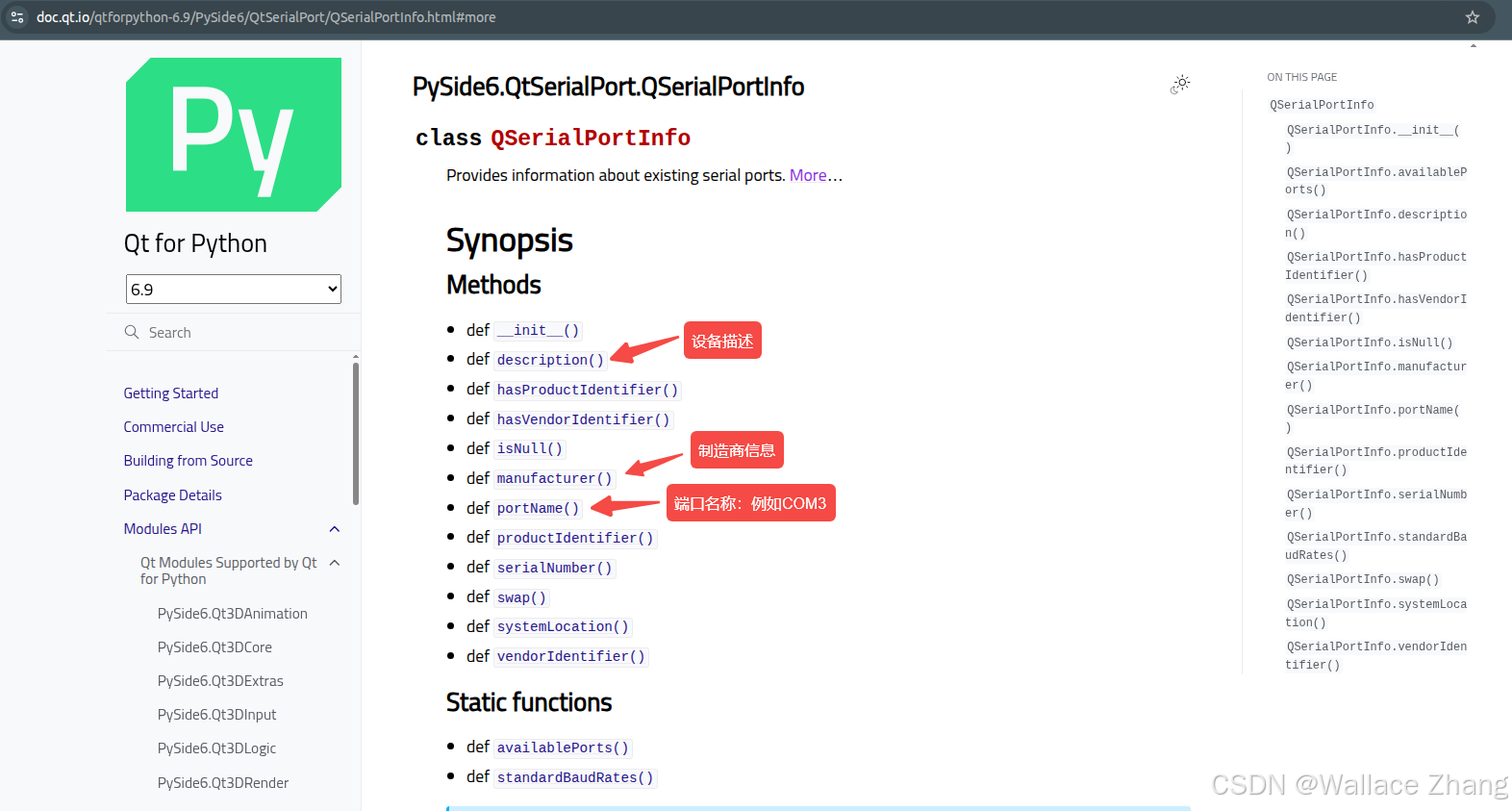The image size is (1512, 811).
Task: Jump to QSerialPortInfo.isNull() in contents
Action: [1370, 342]
